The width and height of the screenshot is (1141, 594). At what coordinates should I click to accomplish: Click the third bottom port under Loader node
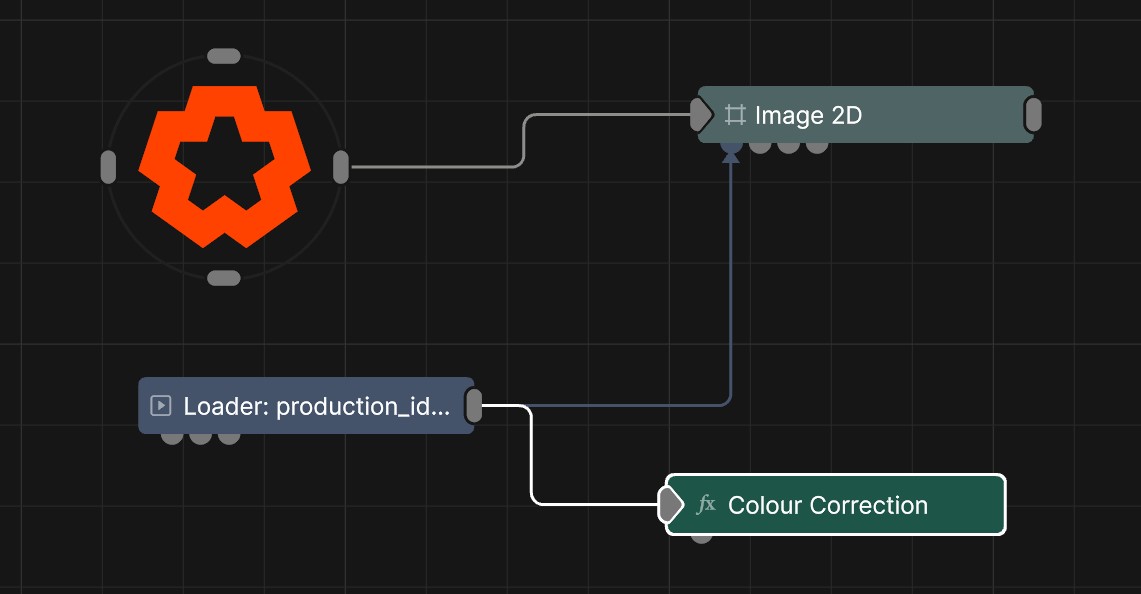[x=229, y=437]
